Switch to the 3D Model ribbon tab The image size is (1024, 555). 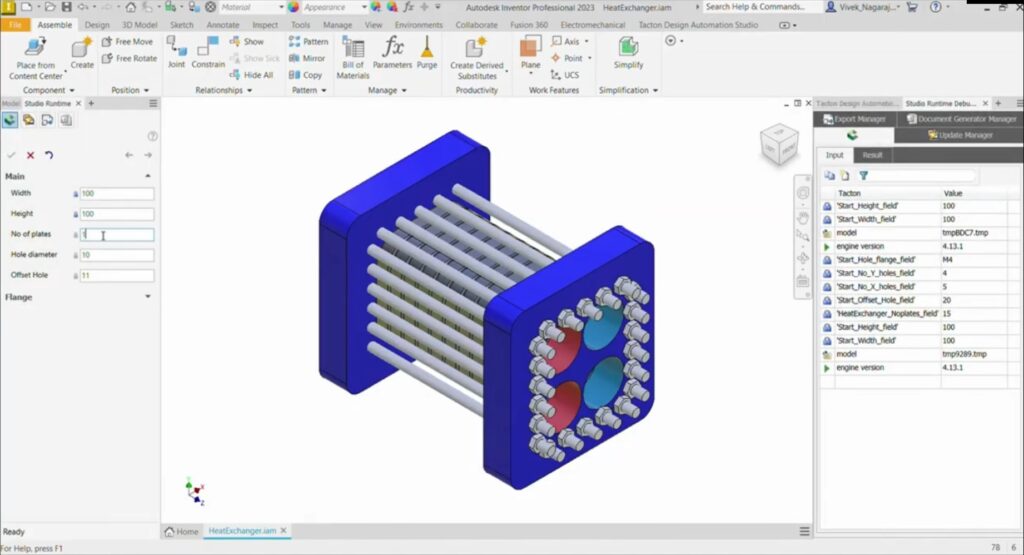pyautogui.click(x=139, y=25)
